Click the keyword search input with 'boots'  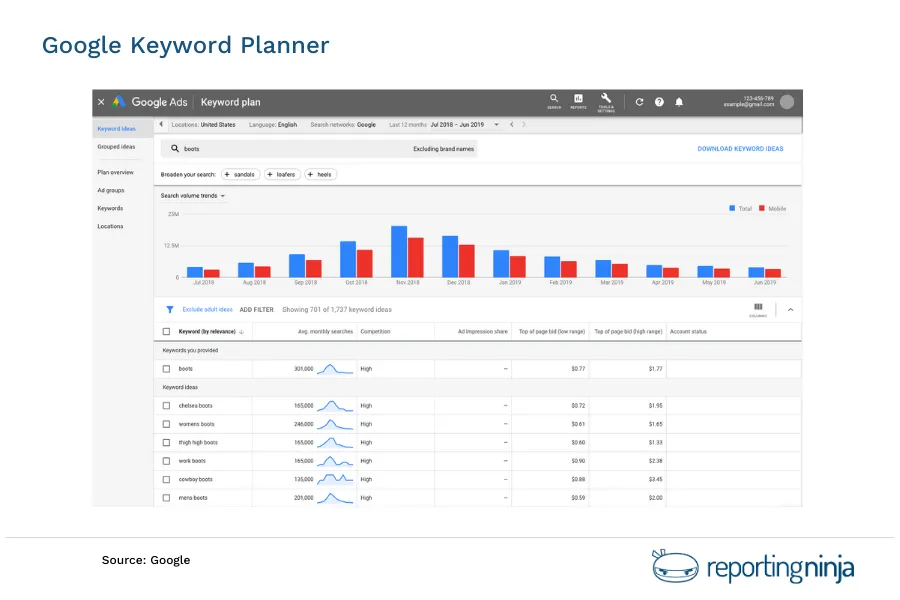tap(319, 149)
